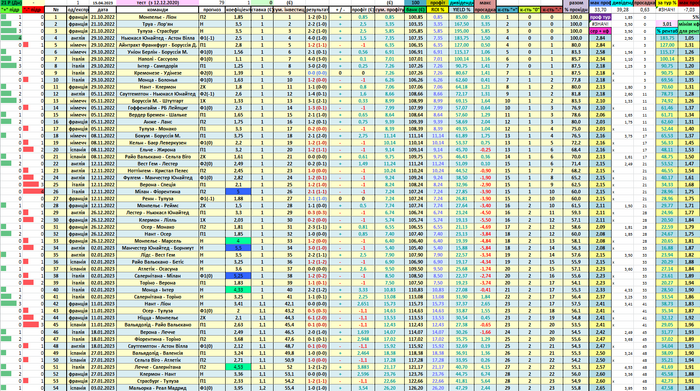Click the 'Вест Гем - Лестер' cell
Viewport: 700px width, 391px height.
[158, 164]
